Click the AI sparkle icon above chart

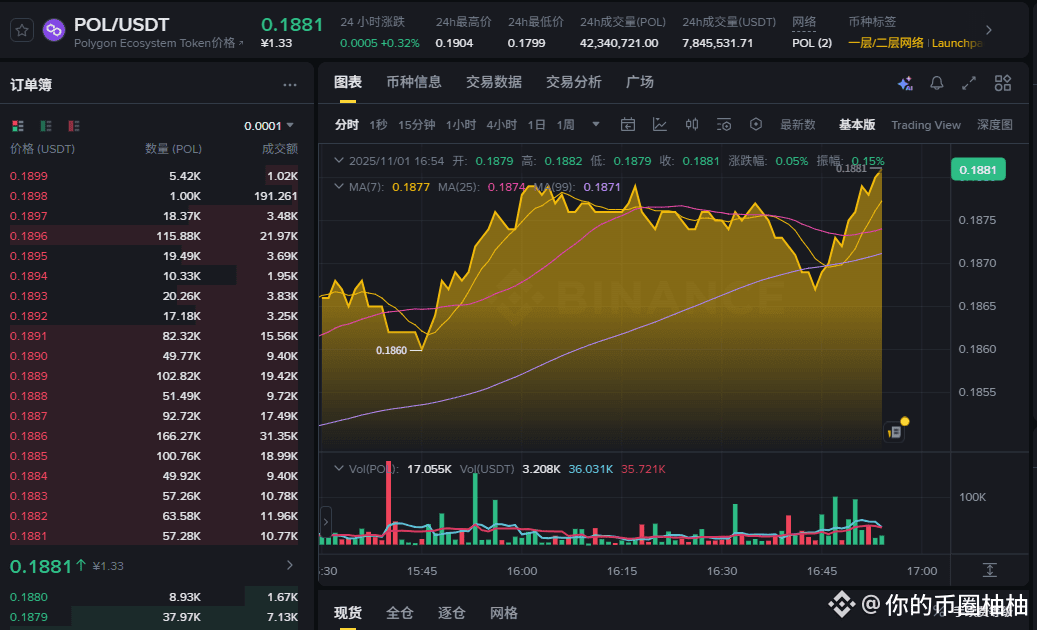pos(905,83)
